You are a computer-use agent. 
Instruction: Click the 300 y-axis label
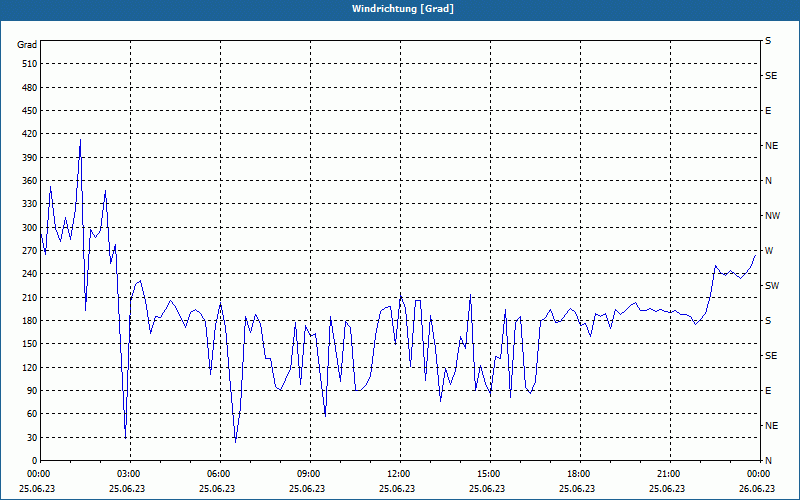[x=30, y=228]
